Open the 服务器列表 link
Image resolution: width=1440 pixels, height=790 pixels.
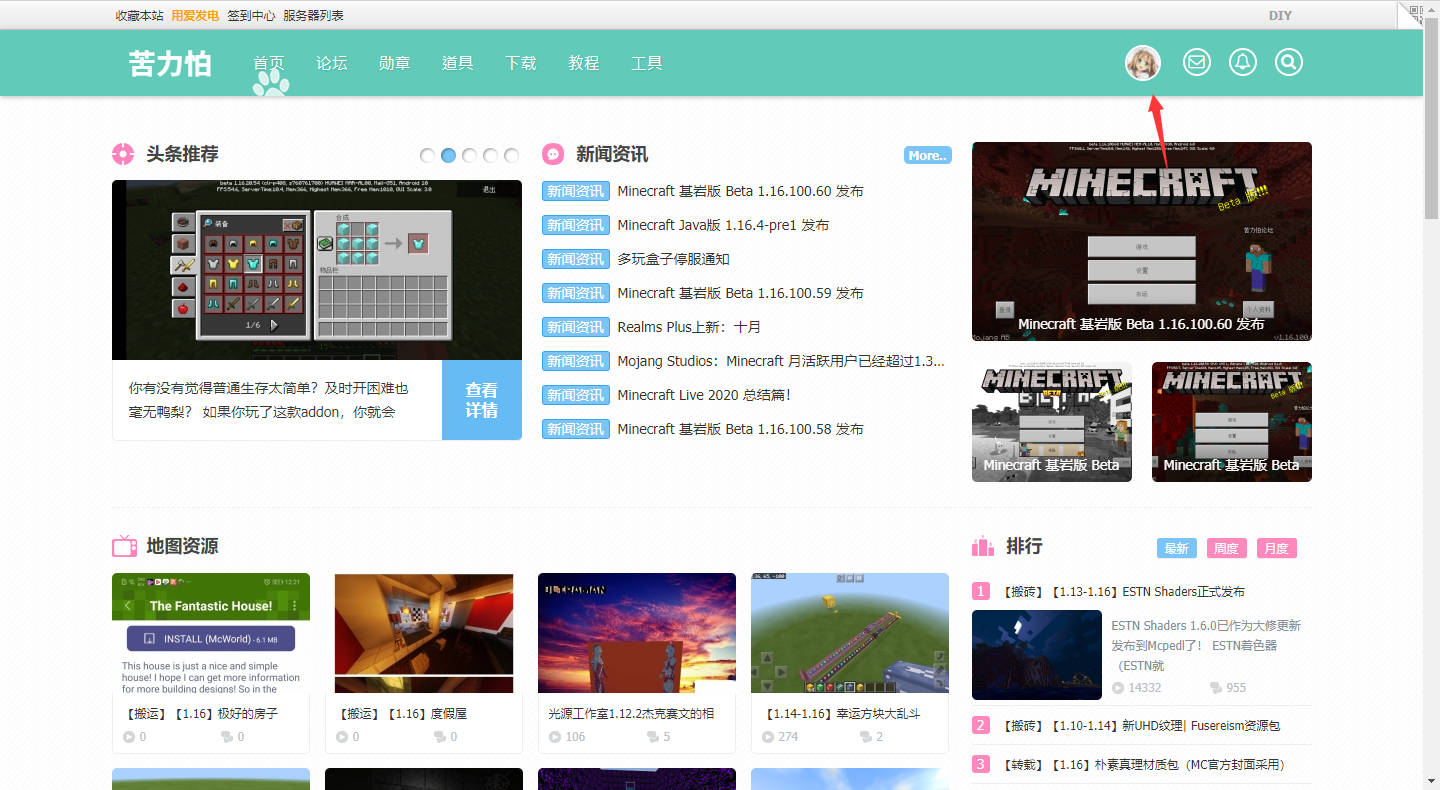pyautogui.click(x=313, y=15)
